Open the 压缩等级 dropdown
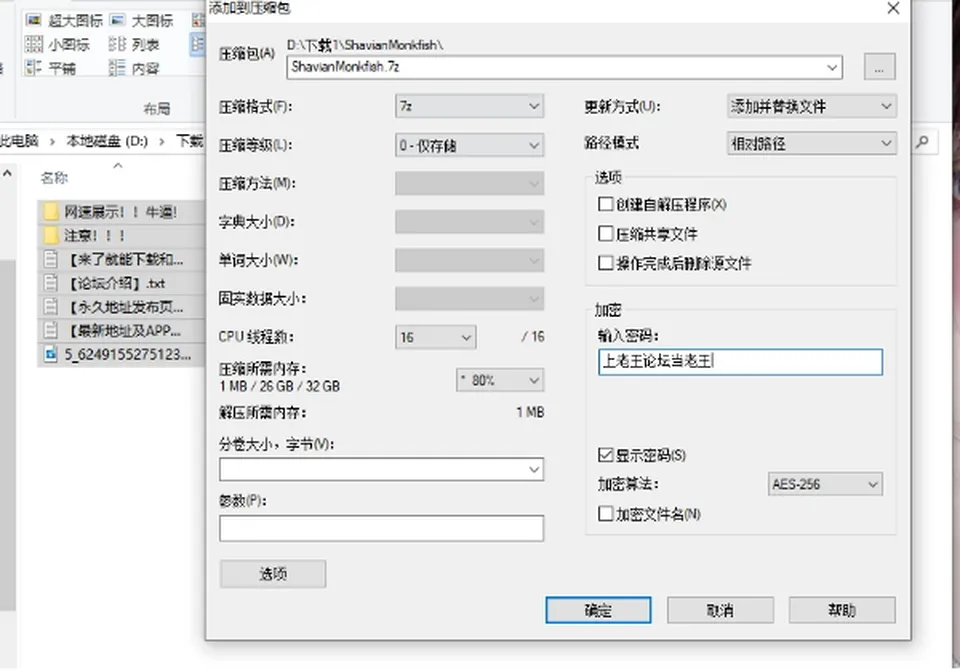 tap(470, 145)
